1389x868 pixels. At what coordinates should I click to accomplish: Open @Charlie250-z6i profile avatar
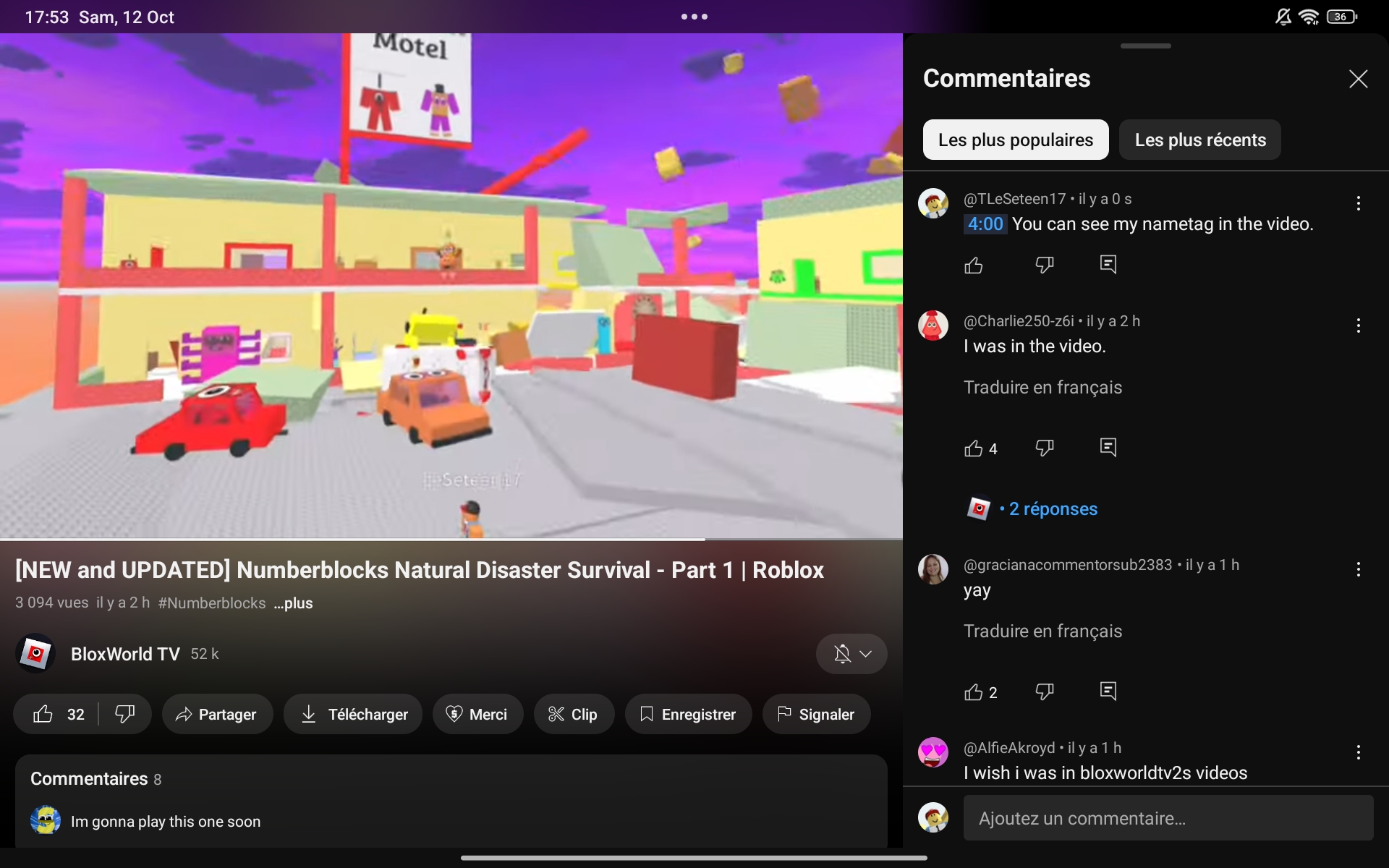pyautogui.click(x=933, y=325)
